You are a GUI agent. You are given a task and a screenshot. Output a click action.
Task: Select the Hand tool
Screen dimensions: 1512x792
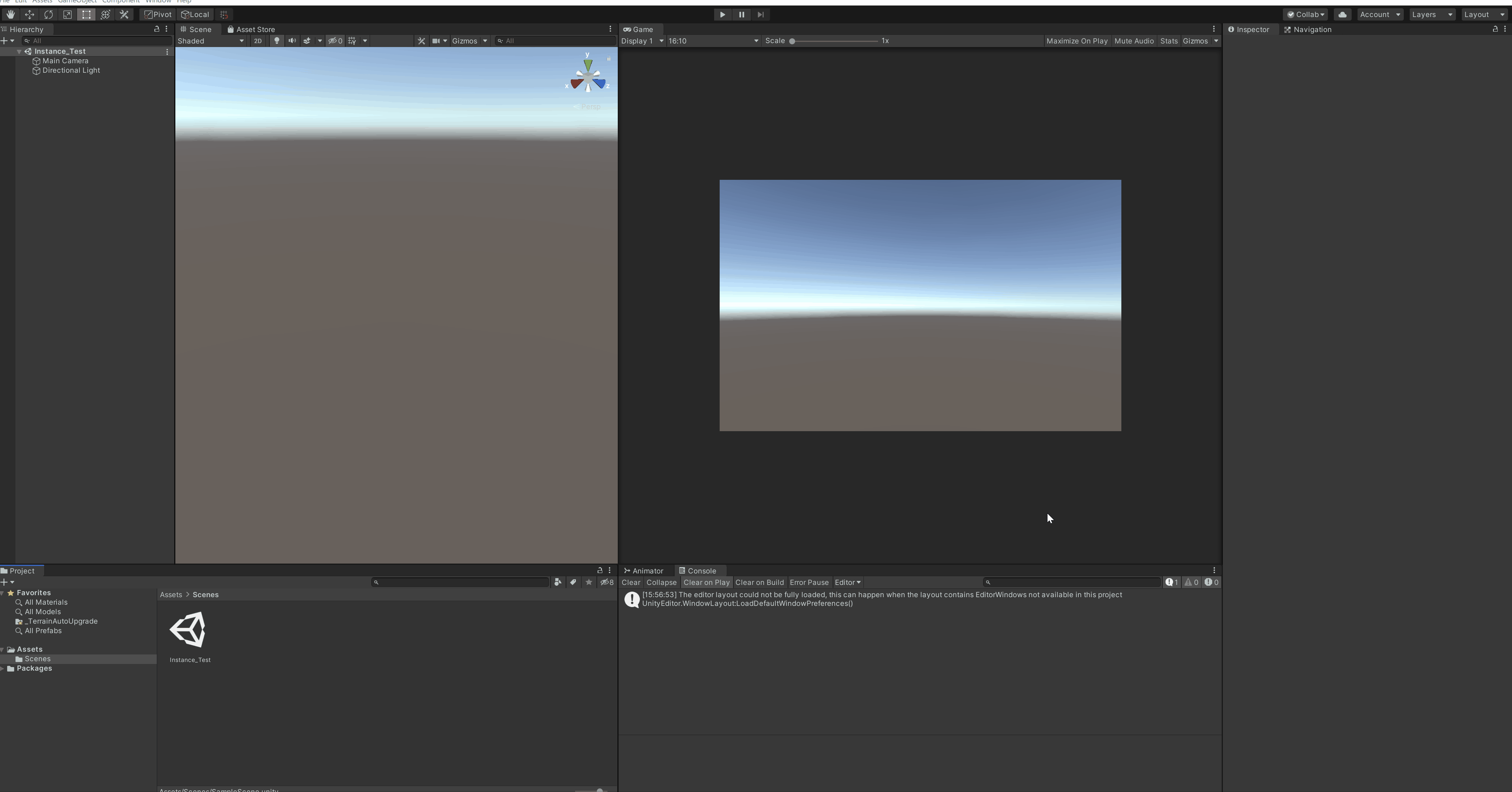point(11,15)
